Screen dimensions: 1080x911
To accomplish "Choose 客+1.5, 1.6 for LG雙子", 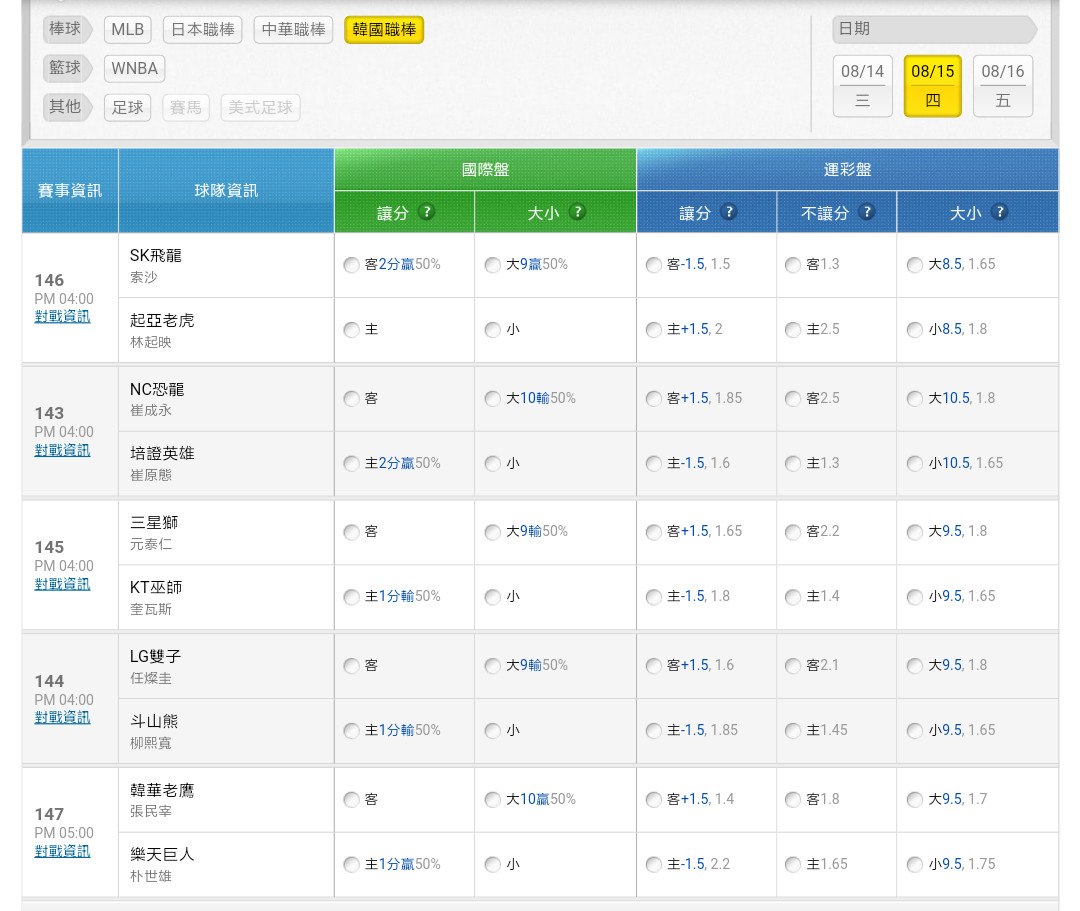I will click(x=654, y=667).
